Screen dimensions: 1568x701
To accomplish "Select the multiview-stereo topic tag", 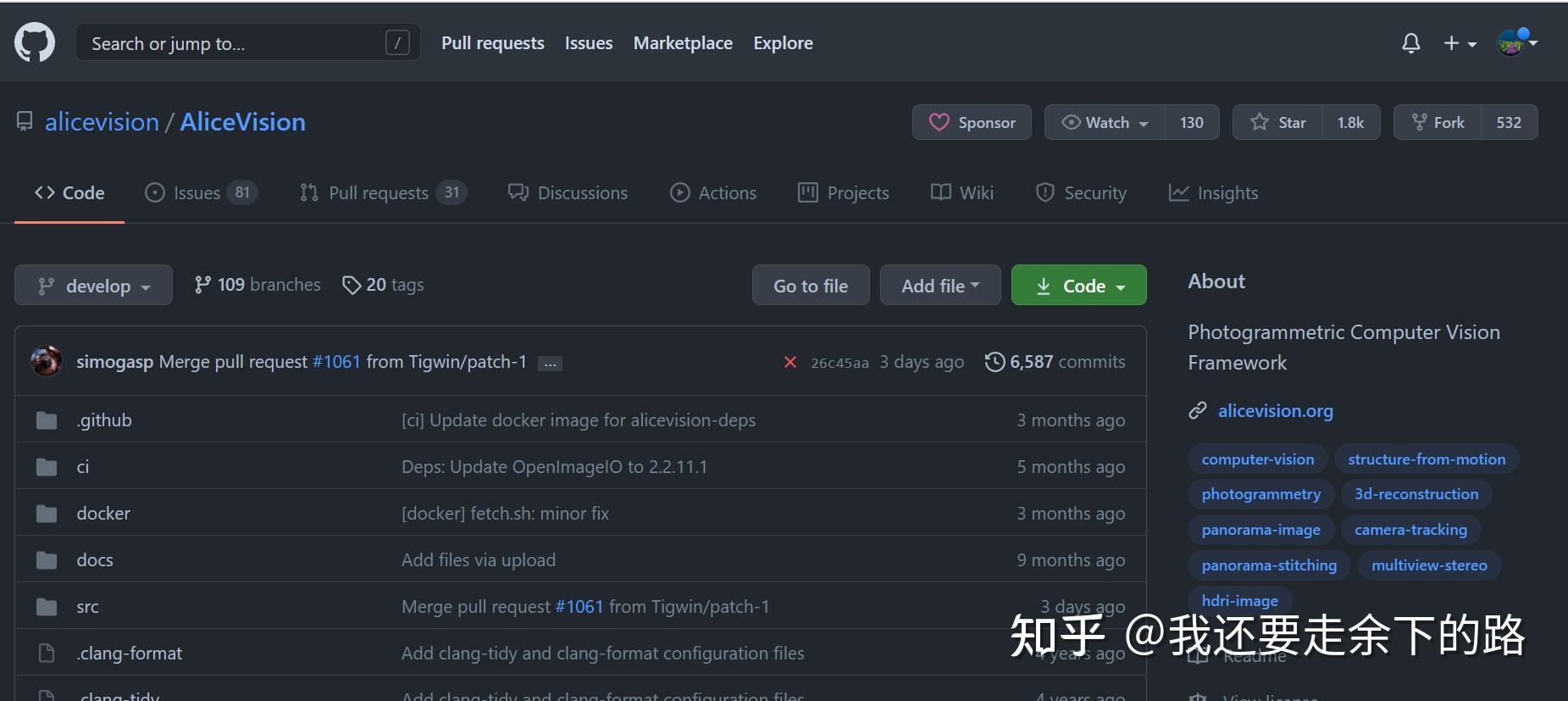I will click(1429, 565).
